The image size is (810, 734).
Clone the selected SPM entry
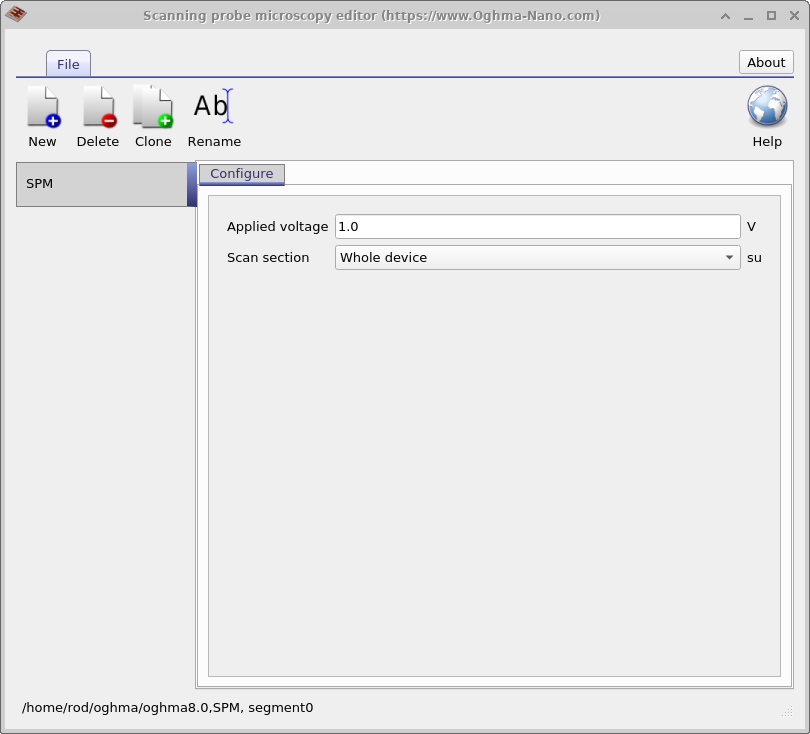coord(153,117)
